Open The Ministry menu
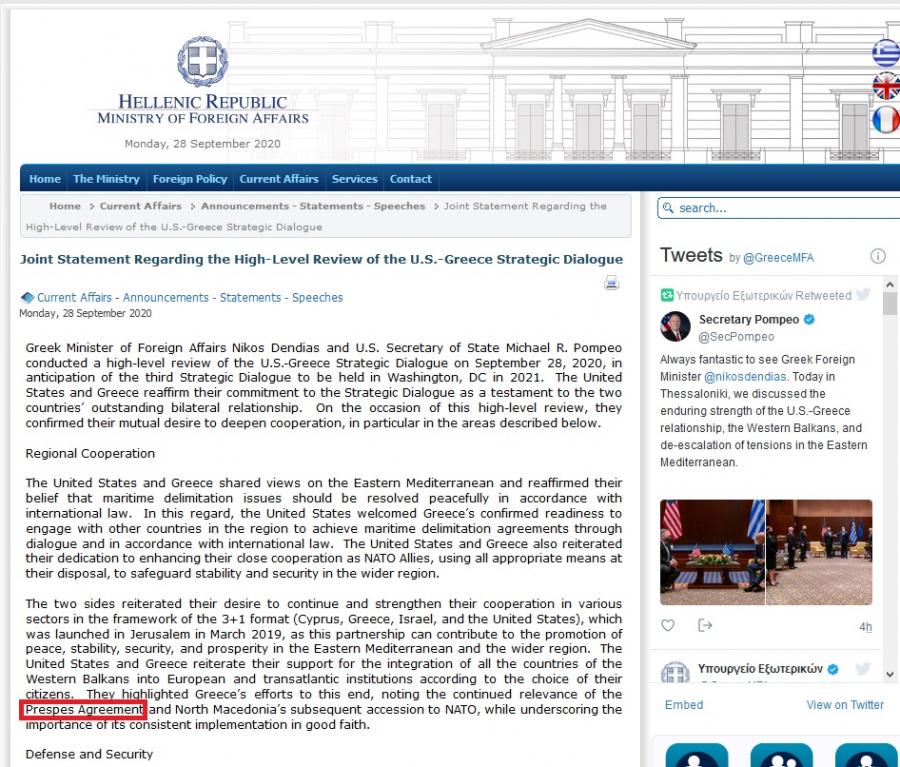900x767 pixels. 106,179
